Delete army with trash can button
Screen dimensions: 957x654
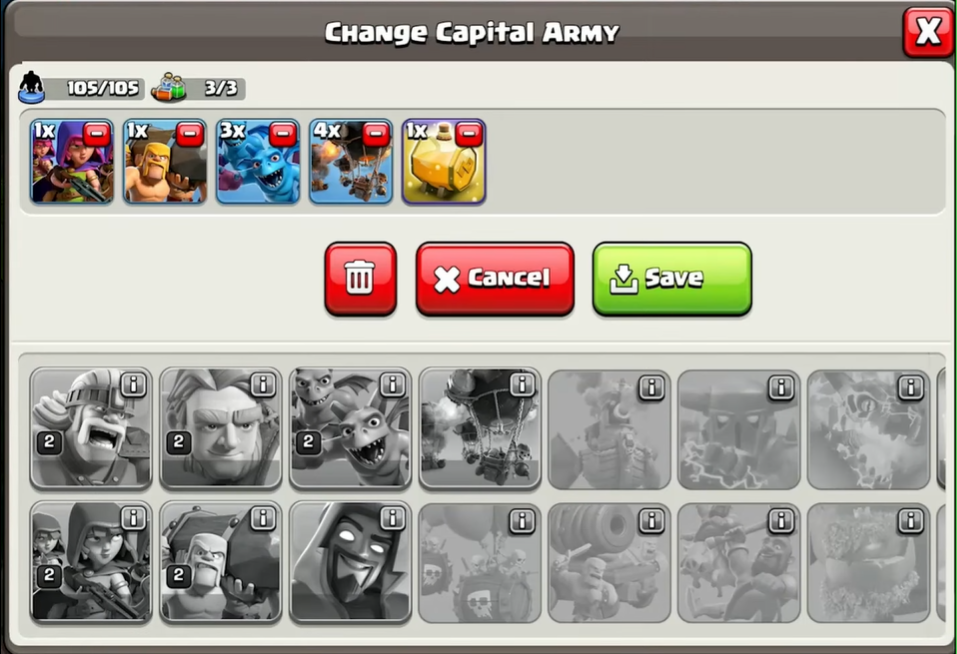click(x=361, y=279)
